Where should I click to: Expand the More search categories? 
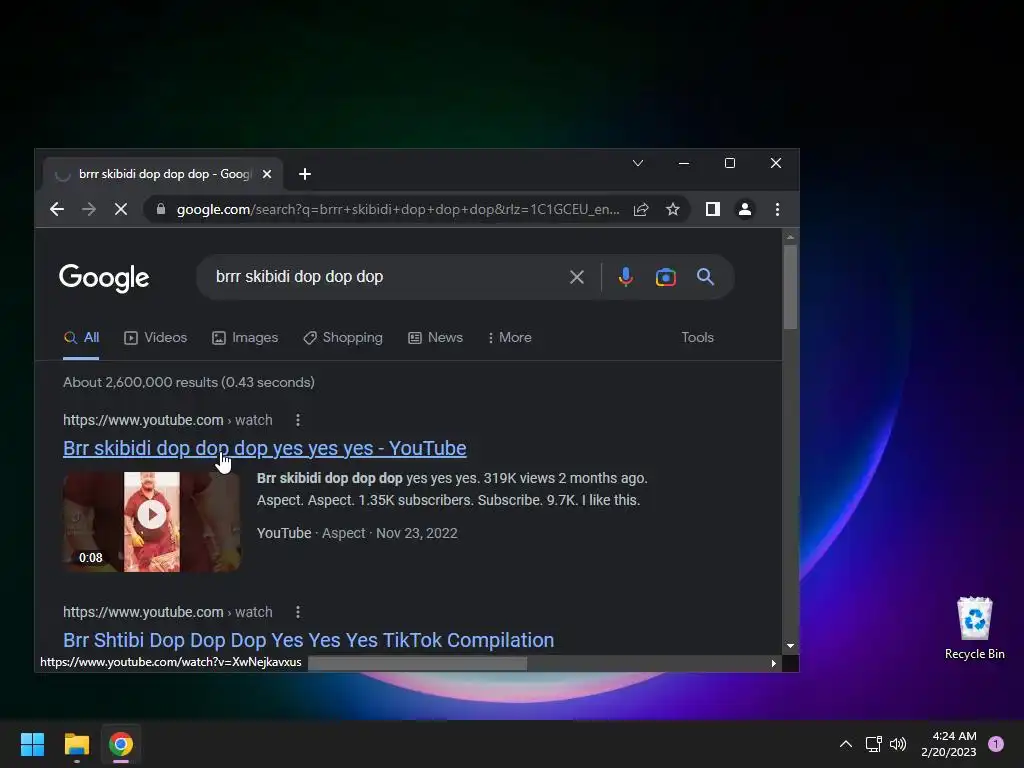(509, 338)
